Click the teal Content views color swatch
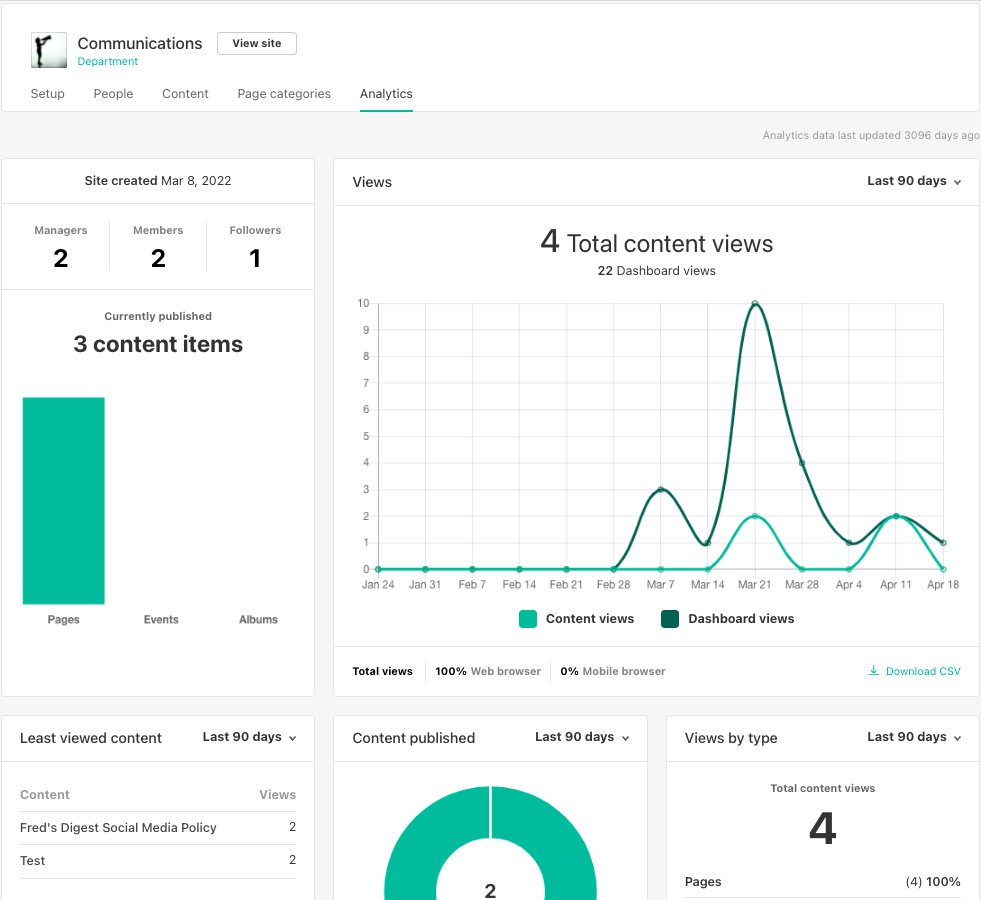Viewport: 981px width, 900px height. 527,619
